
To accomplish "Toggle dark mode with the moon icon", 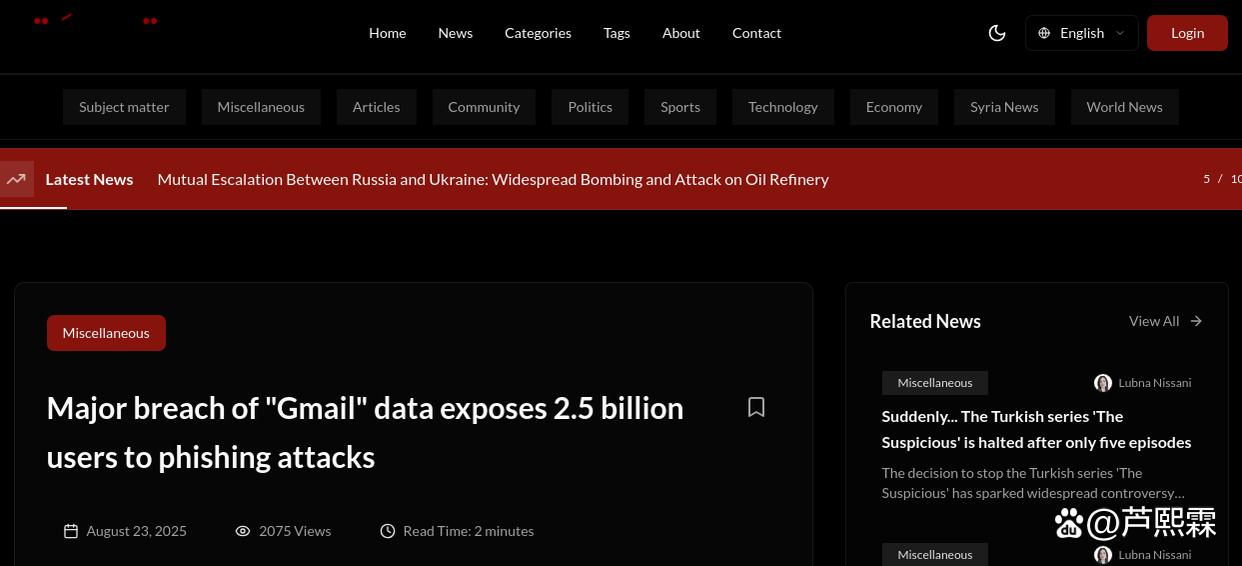I will (x=997, y=33).
